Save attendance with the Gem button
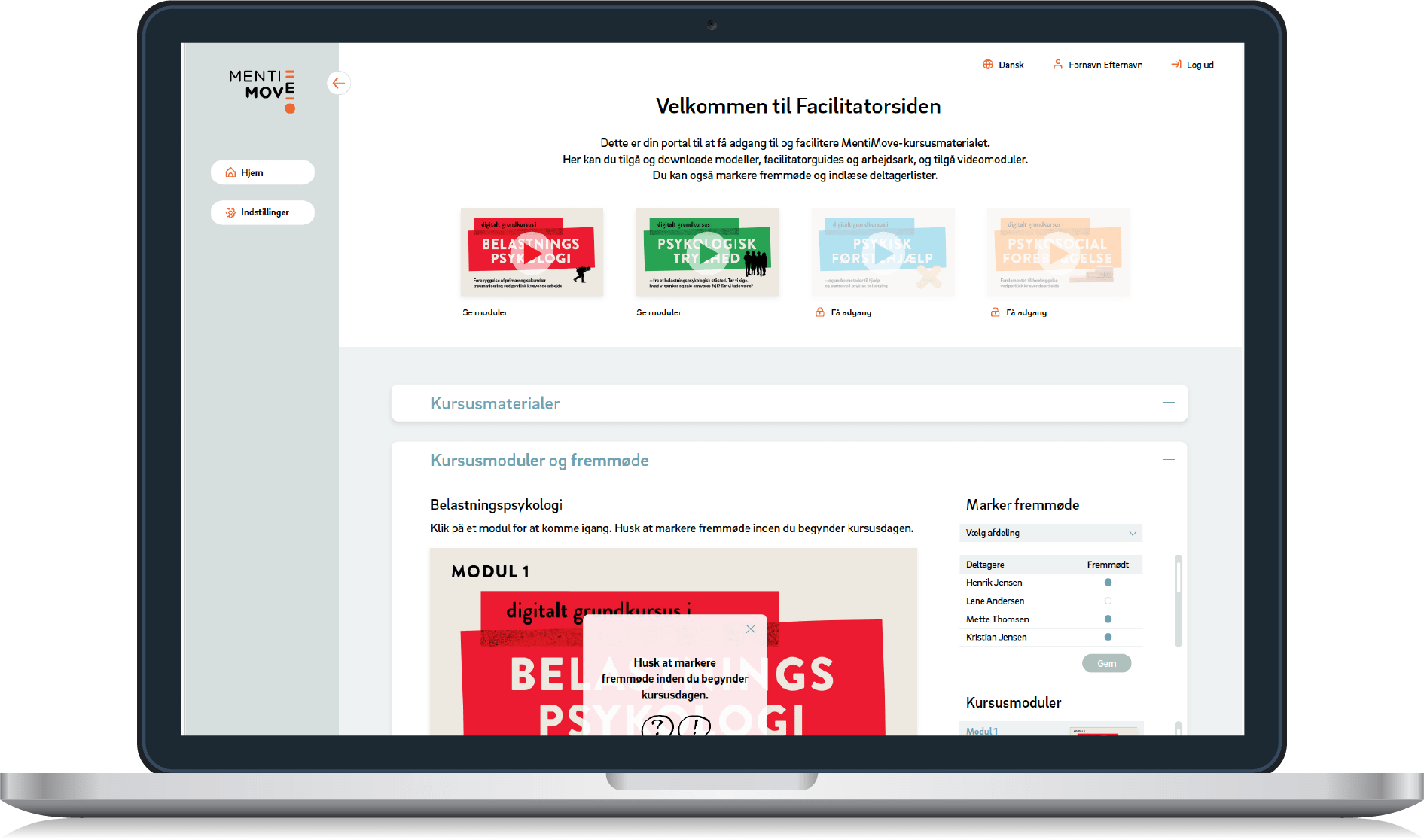The height and width of the screenshot is (840, 1424). 1106,663
